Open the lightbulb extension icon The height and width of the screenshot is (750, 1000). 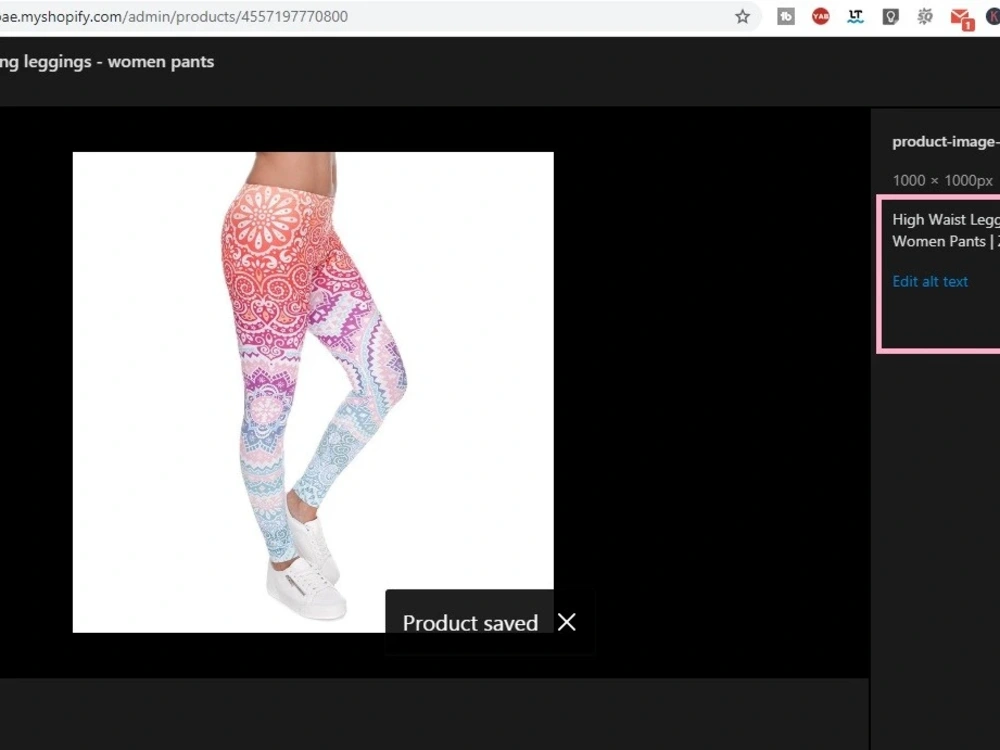coord(890,17)
